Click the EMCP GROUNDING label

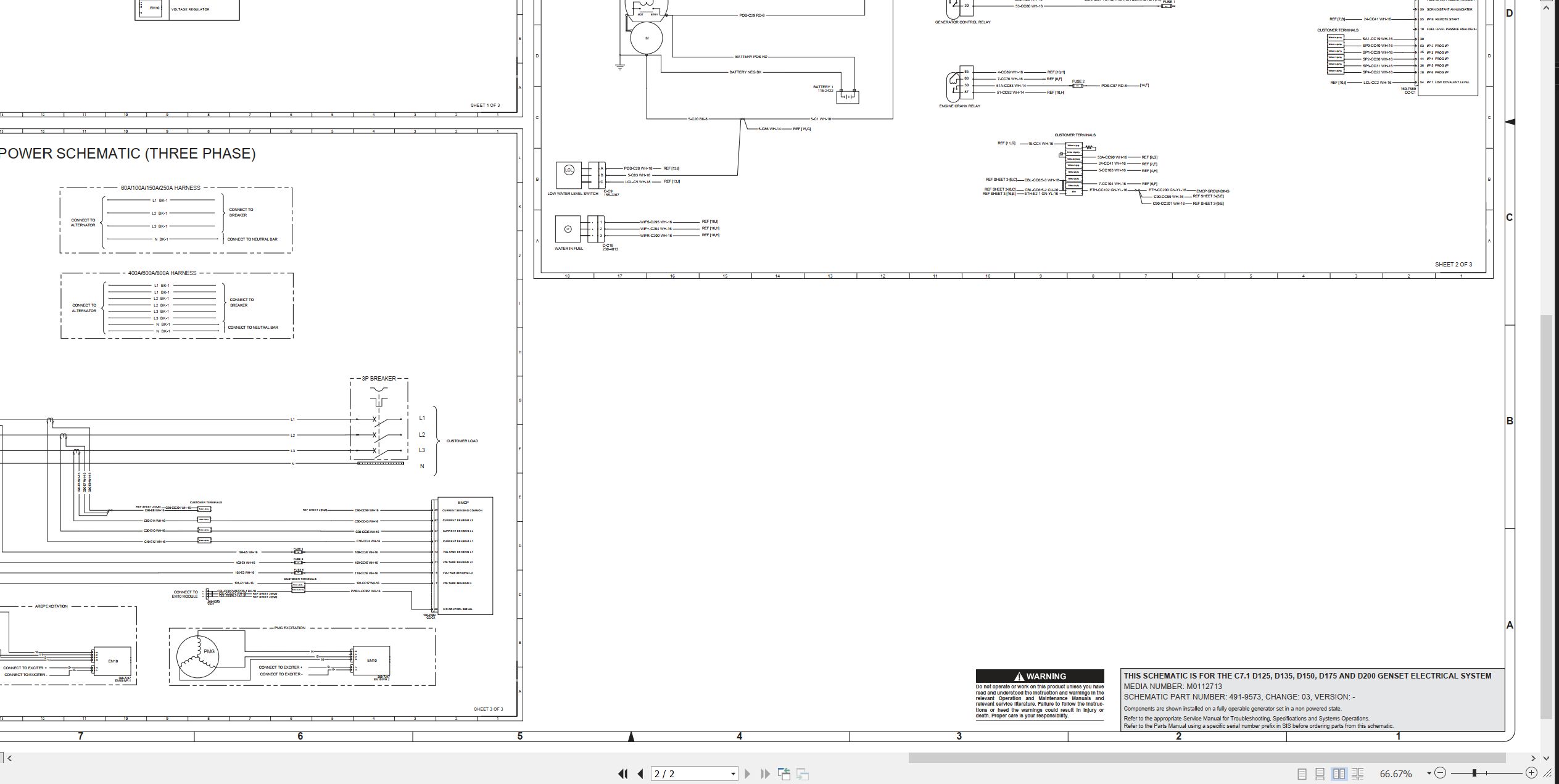tap(1213, 191)
